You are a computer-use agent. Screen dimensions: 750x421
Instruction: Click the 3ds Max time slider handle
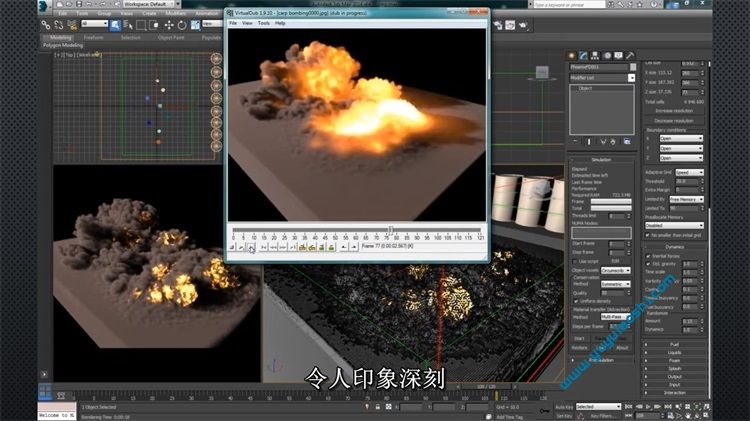(x=486, y=387)
